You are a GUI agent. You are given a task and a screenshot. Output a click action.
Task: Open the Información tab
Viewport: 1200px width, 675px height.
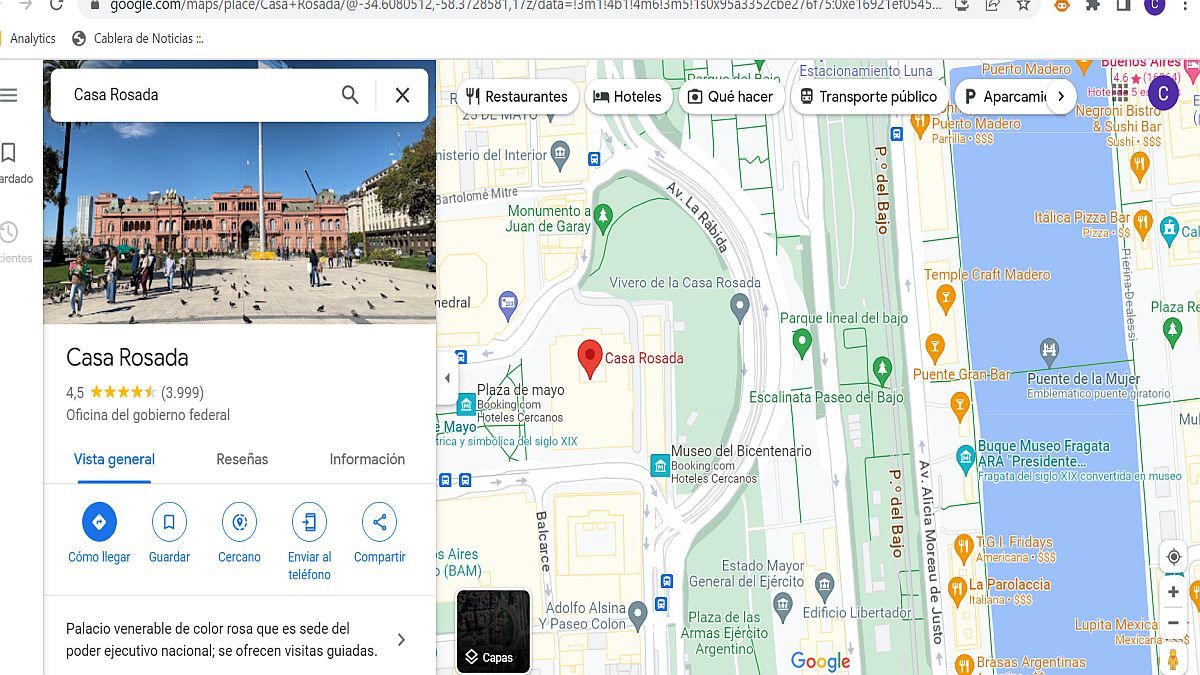coord(366,459)
